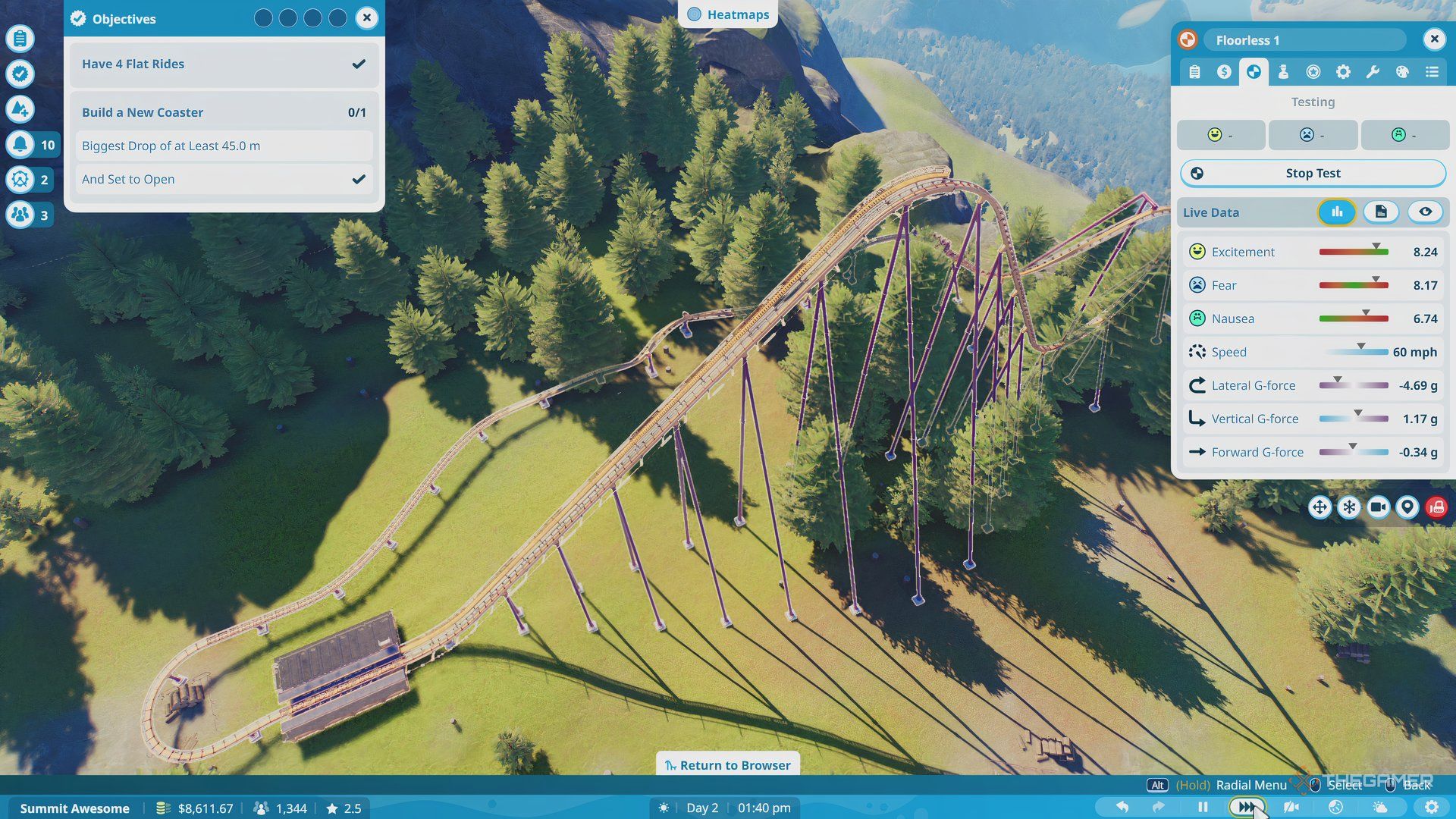
Task: Close the Objectives panel
Action: 367,17
